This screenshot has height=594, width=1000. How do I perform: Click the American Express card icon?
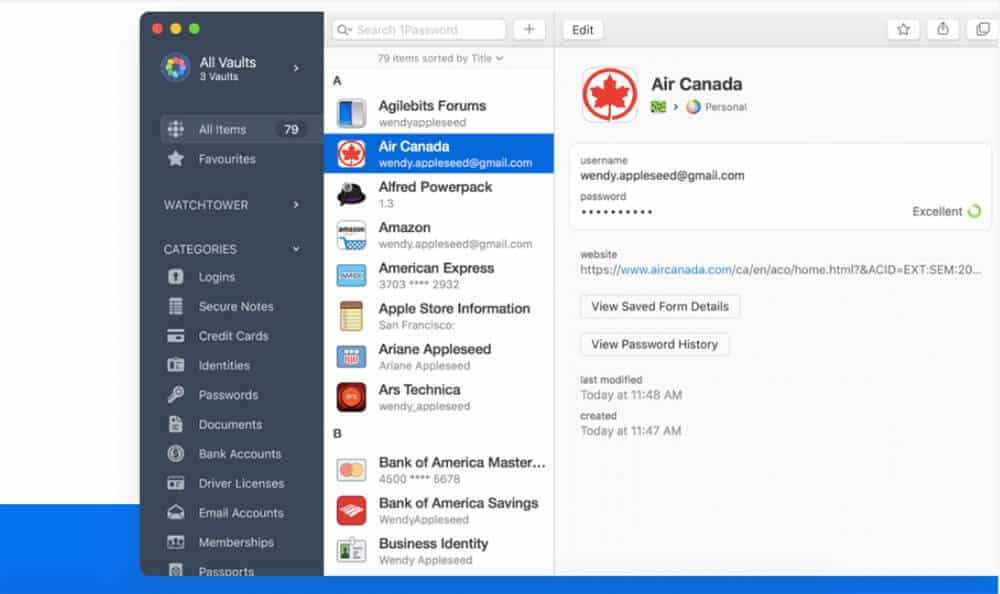[351, 276]
